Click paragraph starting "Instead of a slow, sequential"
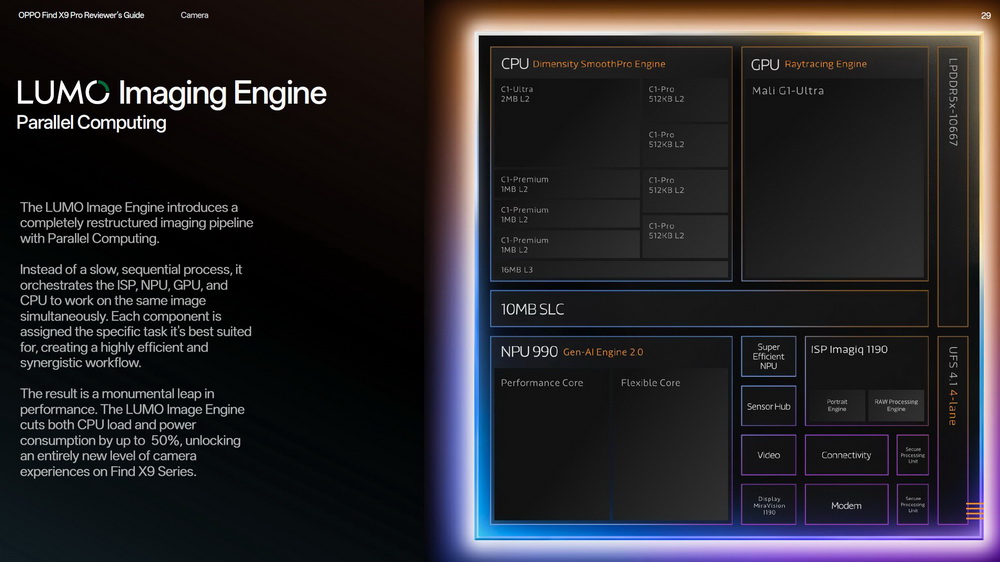This screenshot has width=1000, height=562. point(135,316)
